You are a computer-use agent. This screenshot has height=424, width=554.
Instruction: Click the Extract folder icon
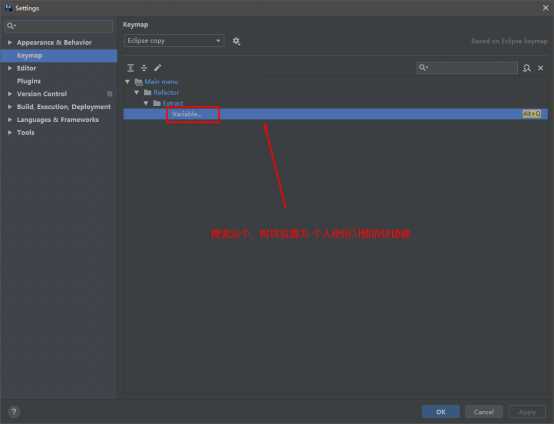pyautogui.click(x=157, y=103)
